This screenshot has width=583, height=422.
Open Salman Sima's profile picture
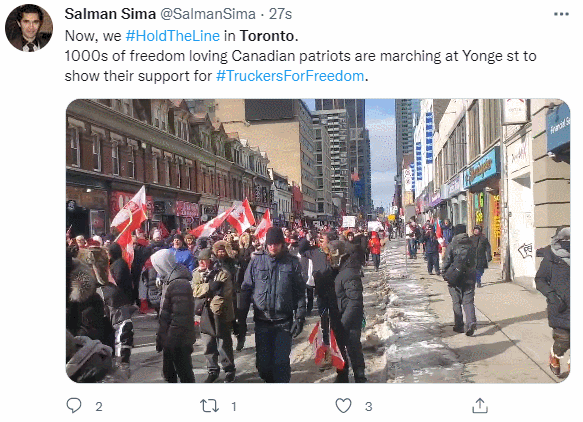(29, 28)
